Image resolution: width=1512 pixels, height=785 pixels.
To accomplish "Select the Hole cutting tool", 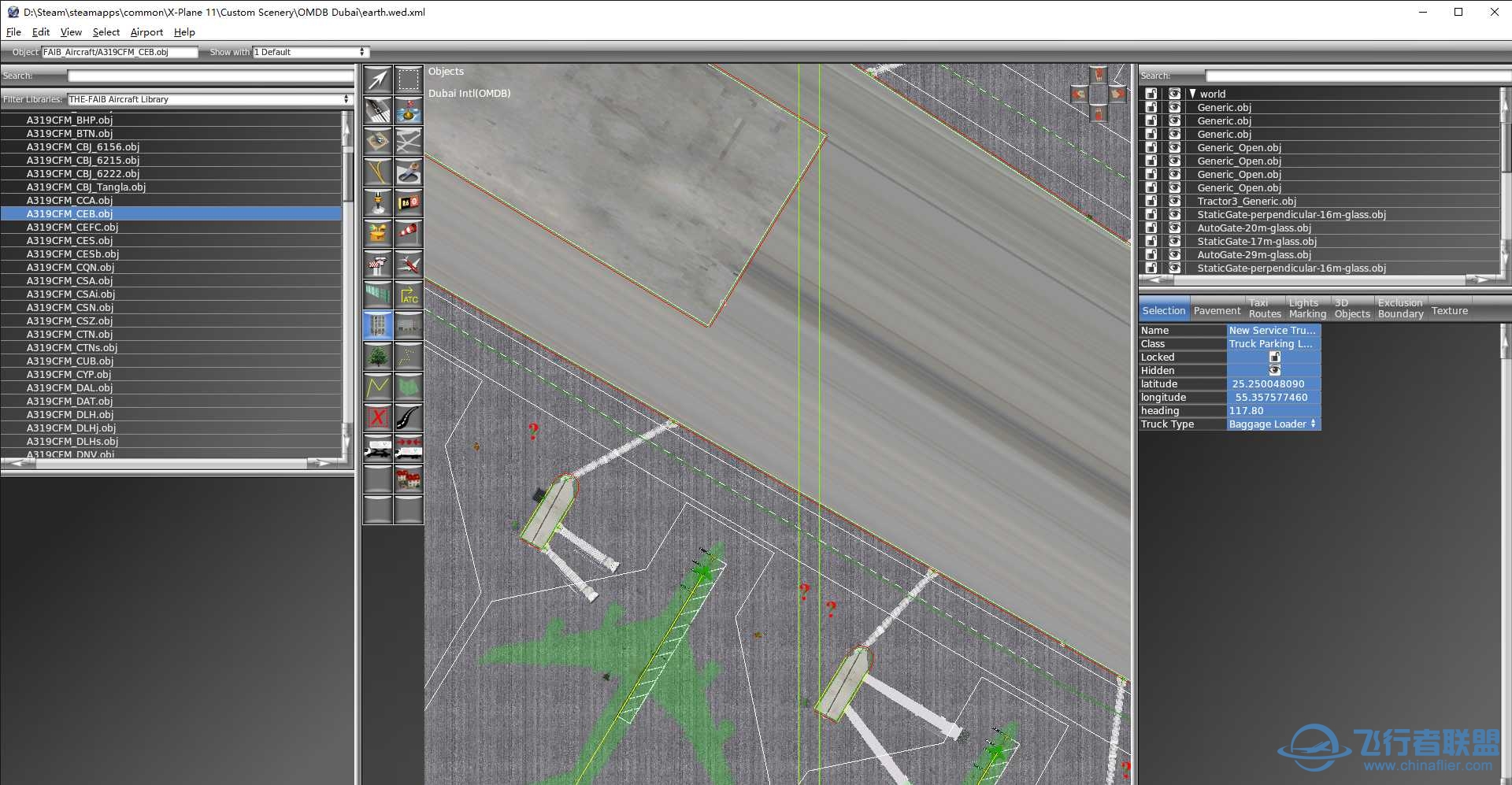I will [409, 172].
